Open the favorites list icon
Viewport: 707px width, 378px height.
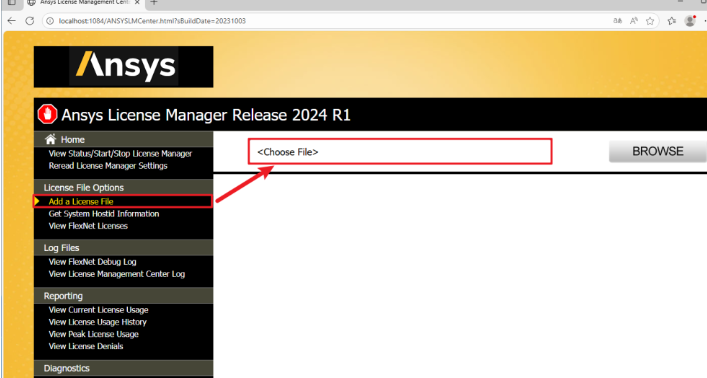click(x=672, y=21)
